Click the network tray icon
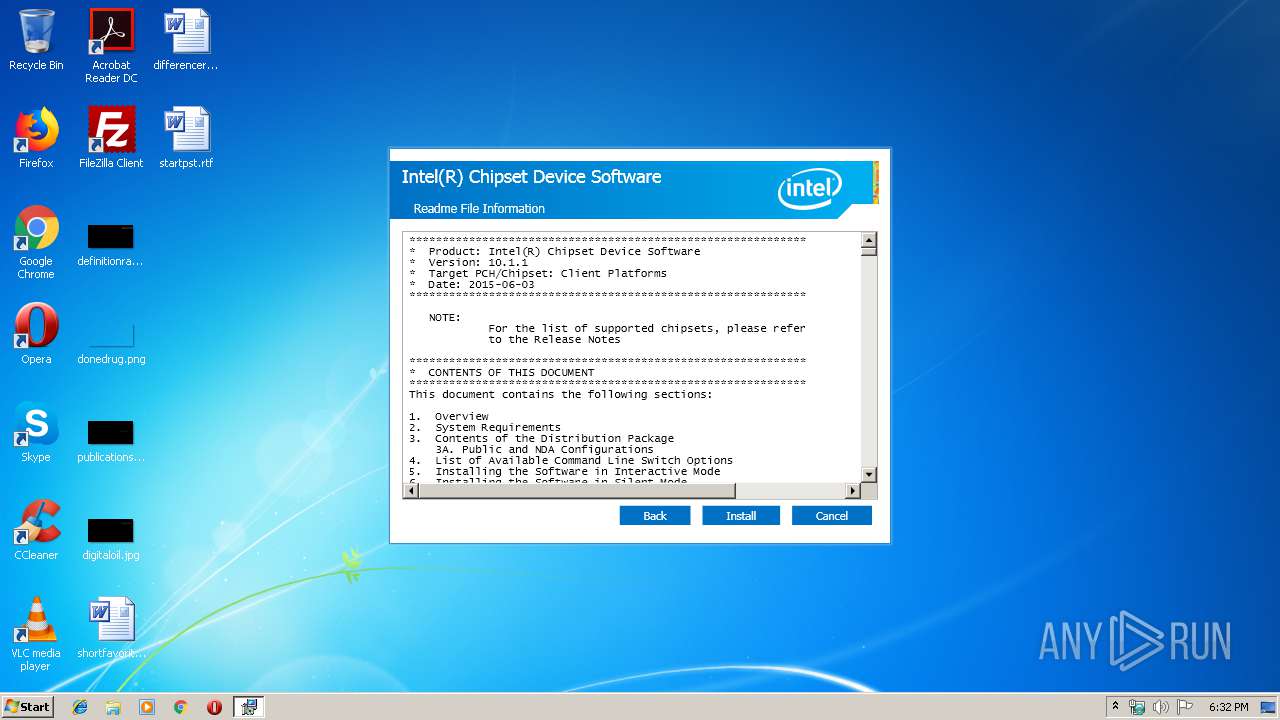Screen dimensions: 1280x720 (1137, 707)
